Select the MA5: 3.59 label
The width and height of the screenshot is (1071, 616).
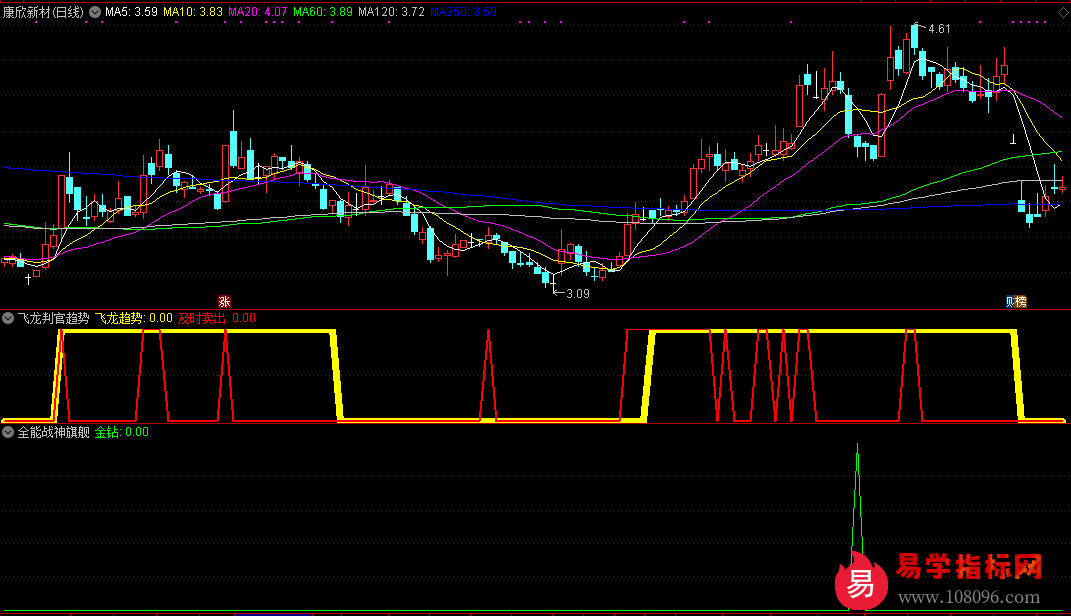(x=131, y=12)
